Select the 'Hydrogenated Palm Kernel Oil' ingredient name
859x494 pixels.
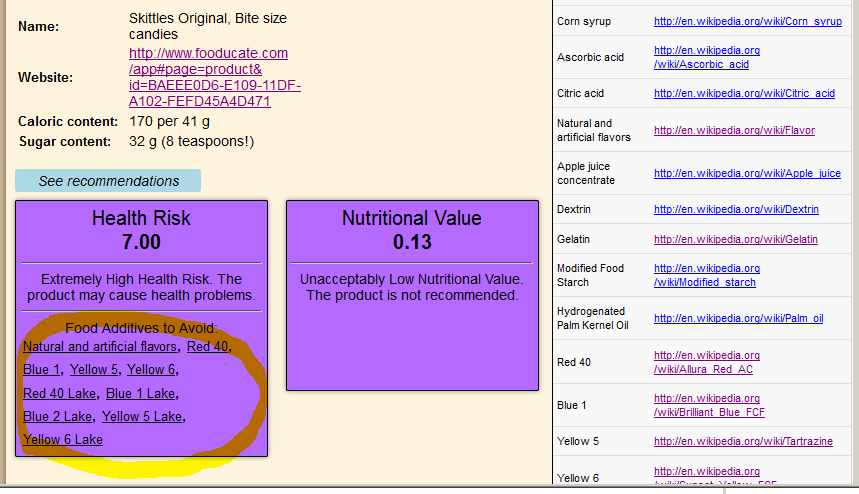[593, 318]
